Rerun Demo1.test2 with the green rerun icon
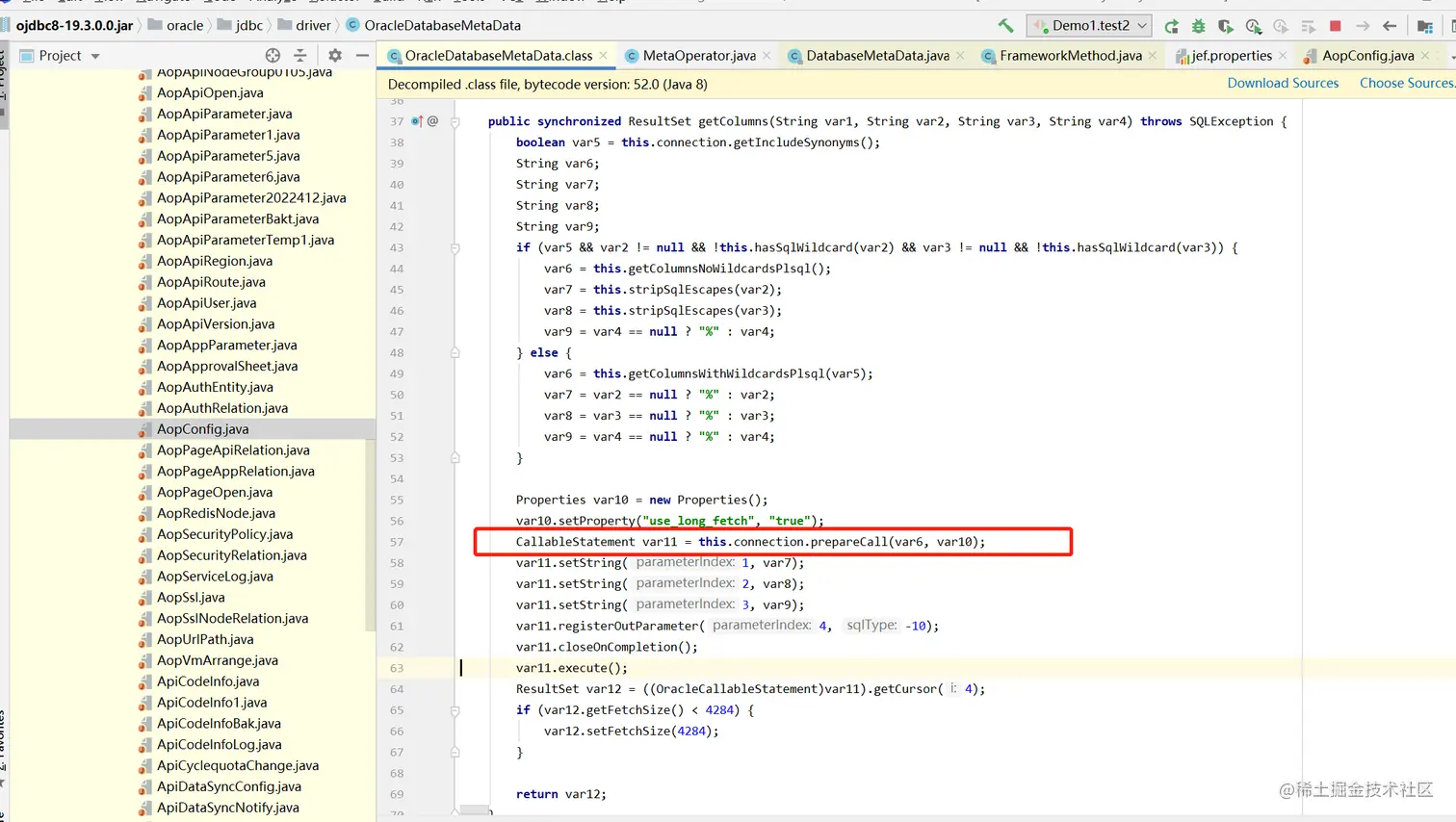 click(1171, 26)
